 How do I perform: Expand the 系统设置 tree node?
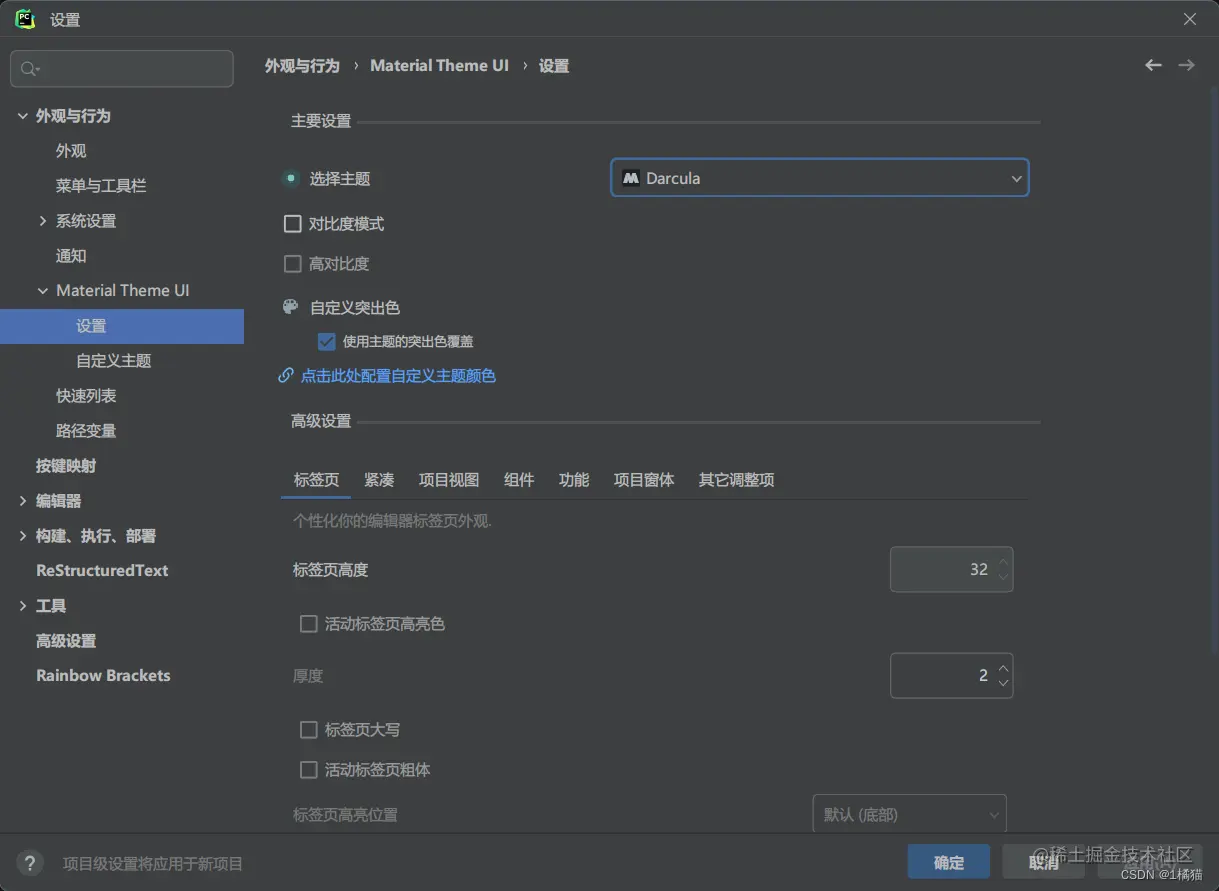[x=43, y=221]
